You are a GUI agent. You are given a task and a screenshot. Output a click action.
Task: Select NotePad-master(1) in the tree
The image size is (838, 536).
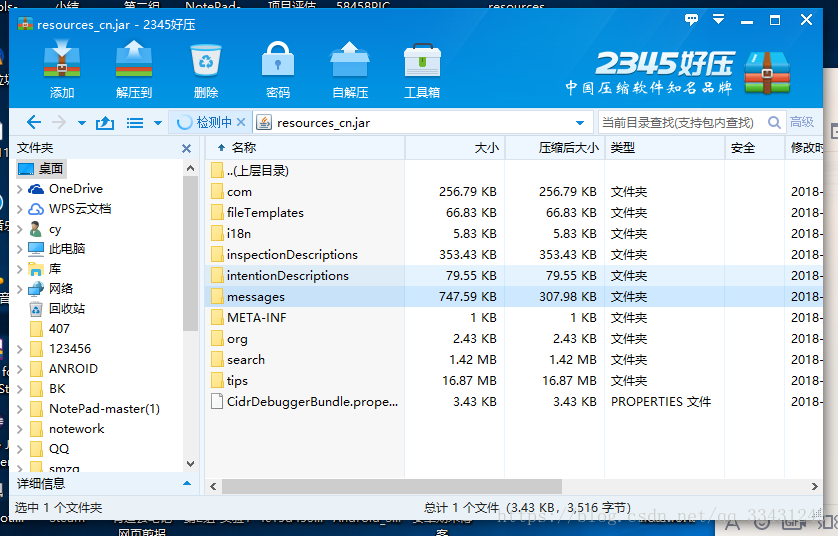[94, 409]
